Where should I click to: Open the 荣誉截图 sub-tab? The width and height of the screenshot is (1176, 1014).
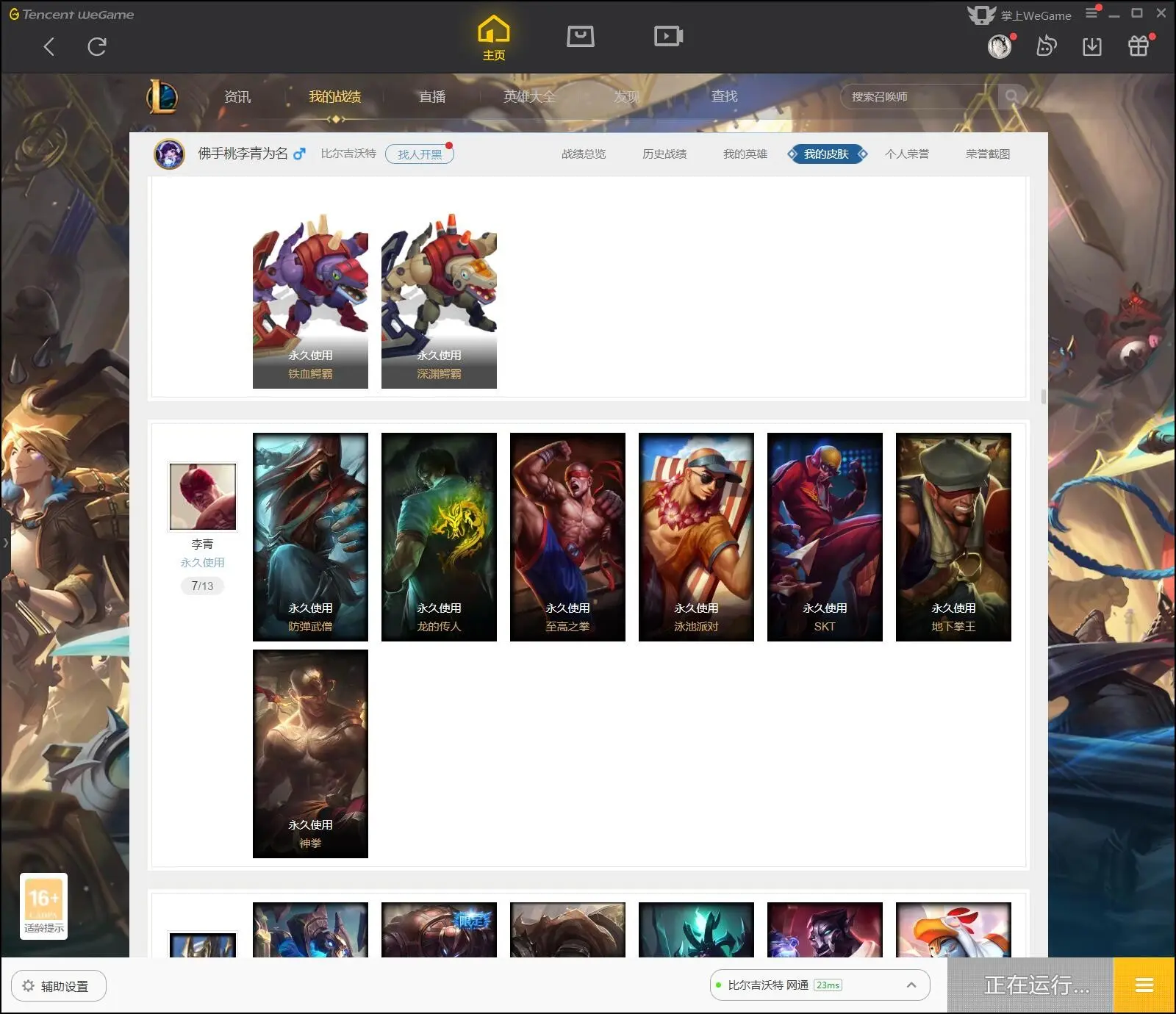coord(988,154)
